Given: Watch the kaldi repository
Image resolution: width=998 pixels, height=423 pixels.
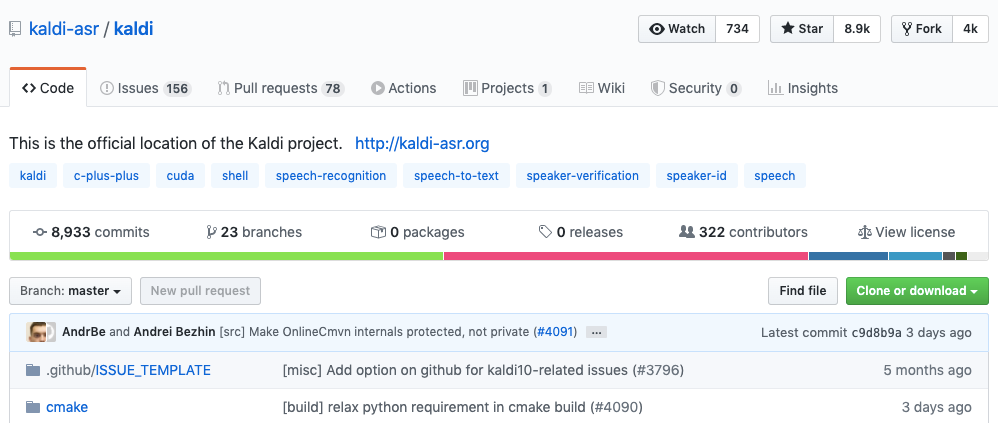Looking at the screenshot, I should [x=677, y=29].
